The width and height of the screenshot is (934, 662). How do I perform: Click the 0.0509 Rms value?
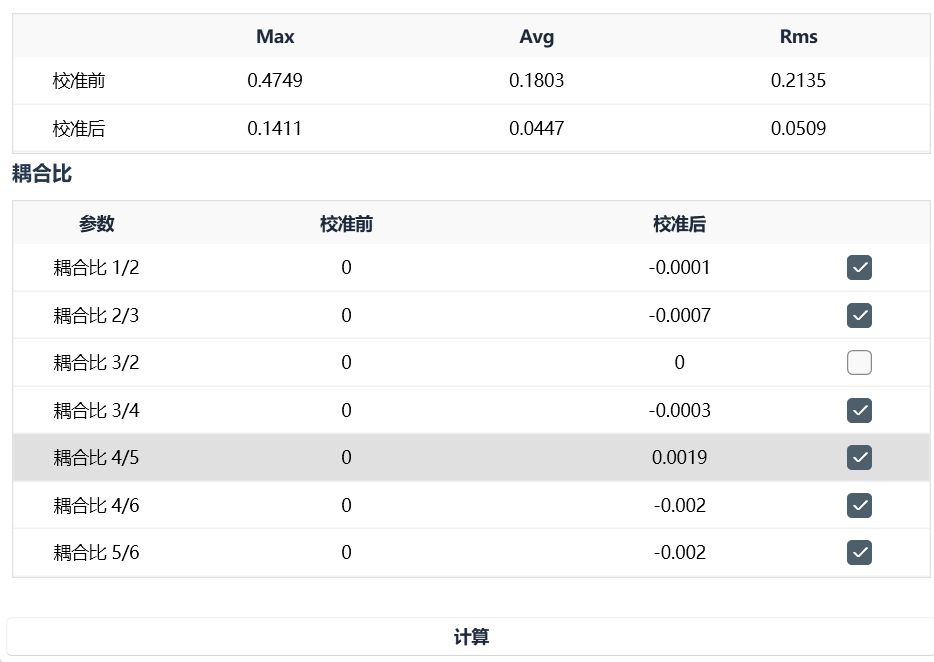click(x=798, y=128)
